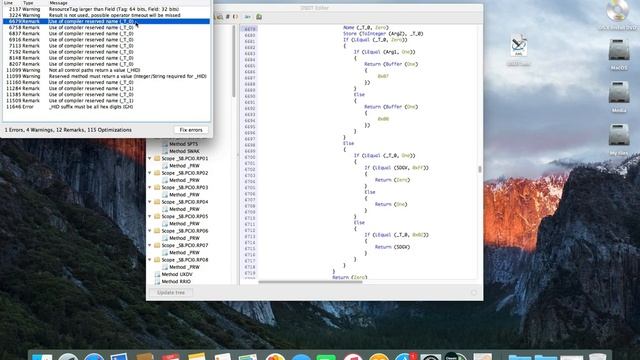
Task: Select line 7113 remark row
Action: pos(106,46)
